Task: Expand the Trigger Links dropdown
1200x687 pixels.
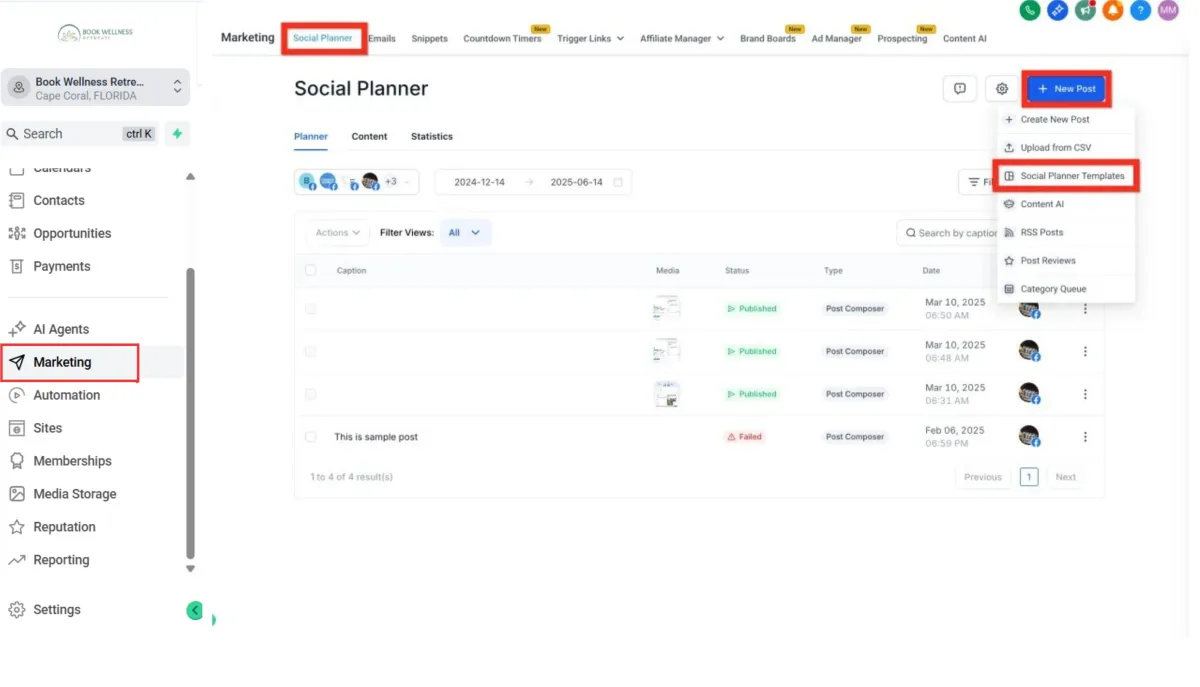Action: pyautogui.click(x=590, y=38)
